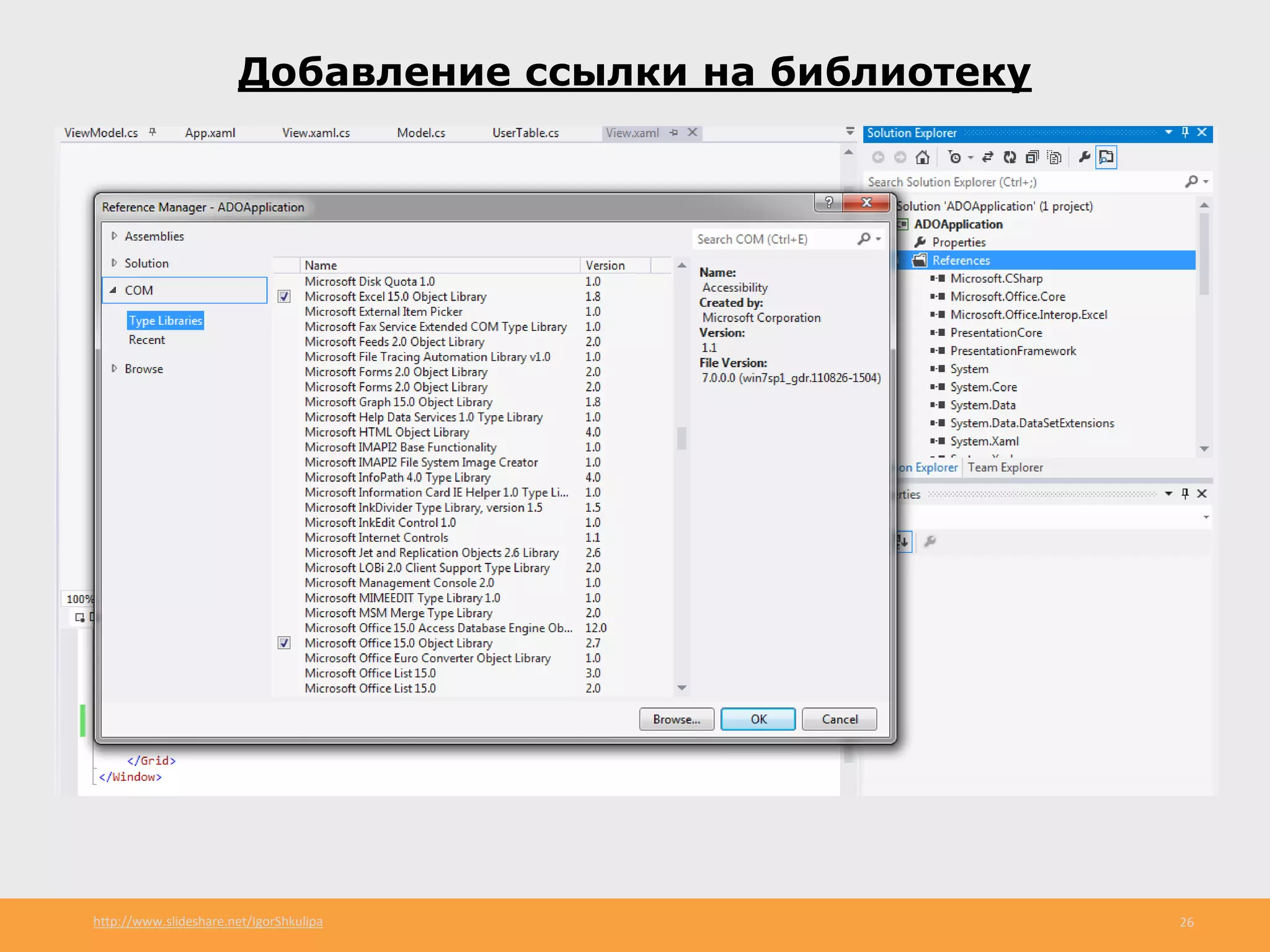Open the Search Solution Explorer options dropdown arrow
1270x952 pixels.
click(x=1206, y=182)
